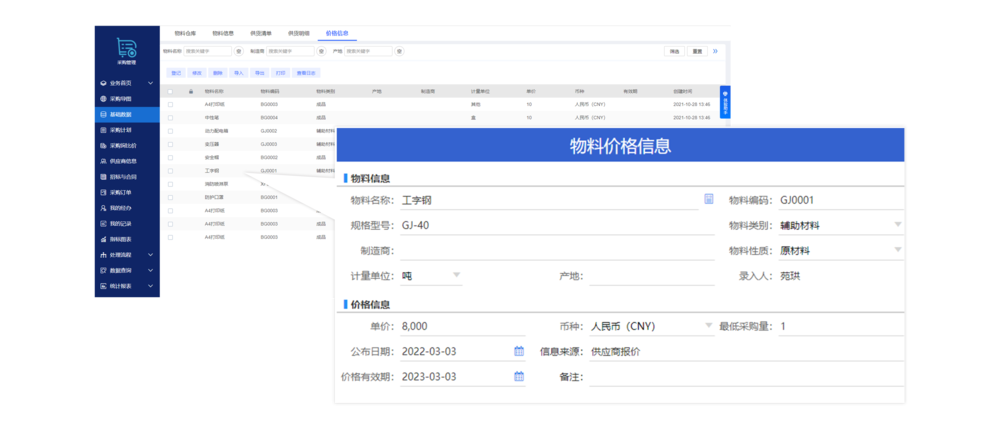Check the box for row 中性笔
The height and width of the screenshot is (439, 1000).
click(170, 118)
